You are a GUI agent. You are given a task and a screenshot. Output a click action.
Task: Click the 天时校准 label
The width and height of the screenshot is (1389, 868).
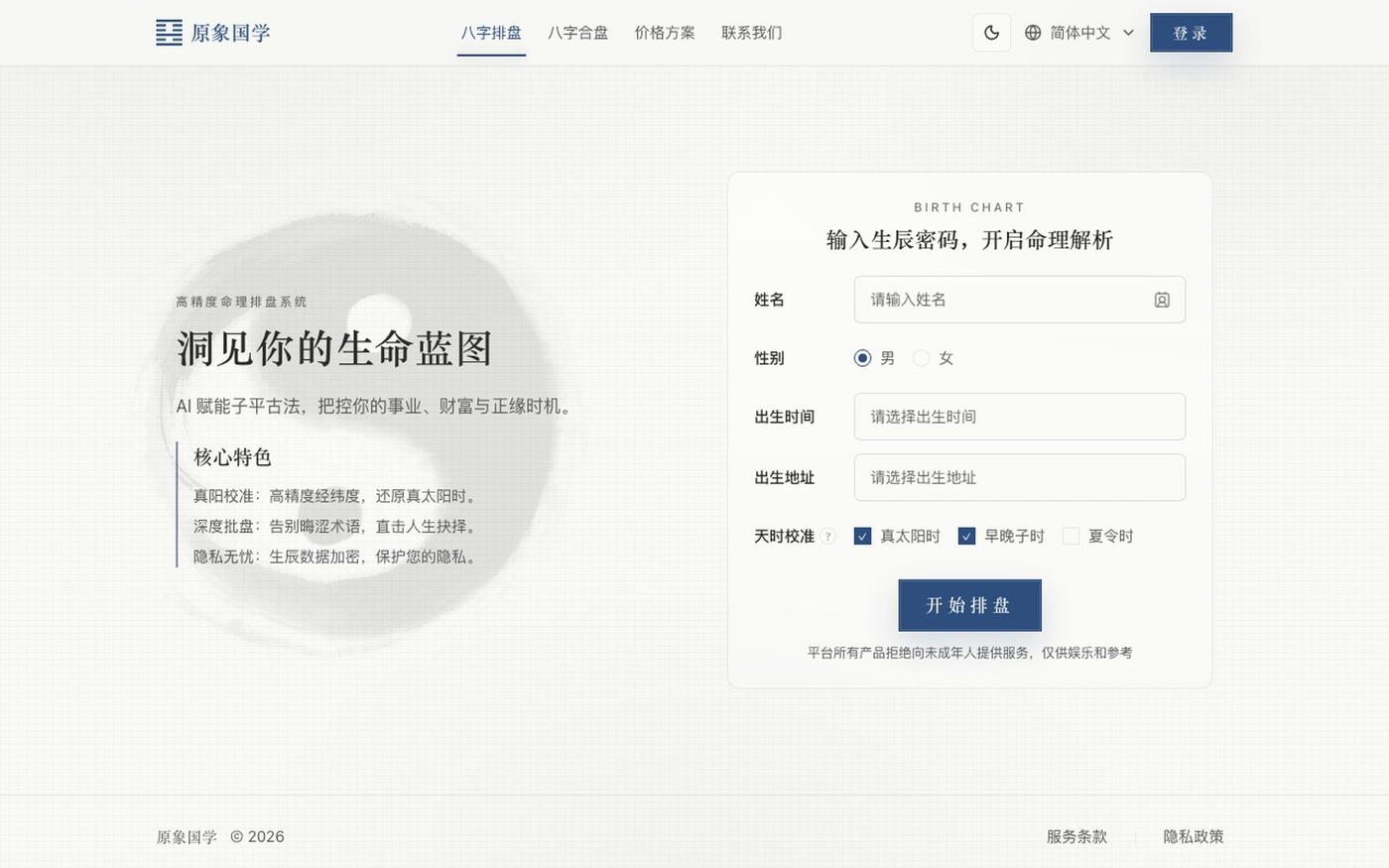pos(784,537)
